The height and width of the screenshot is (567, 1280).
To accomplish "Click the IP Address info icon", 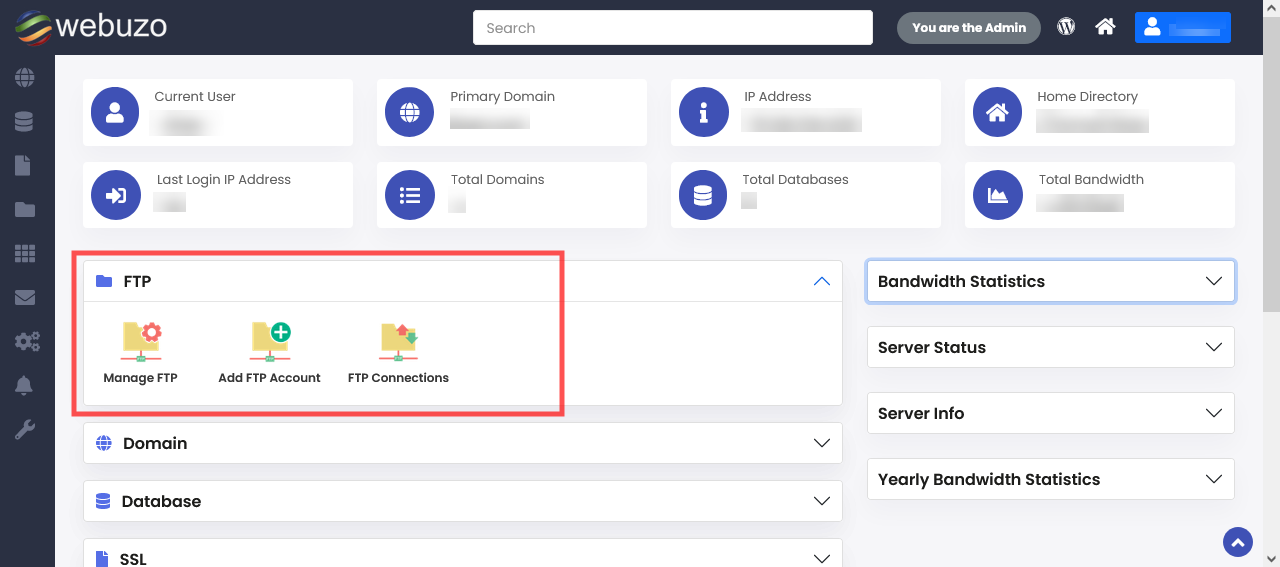I will click(x=703, y=112).
